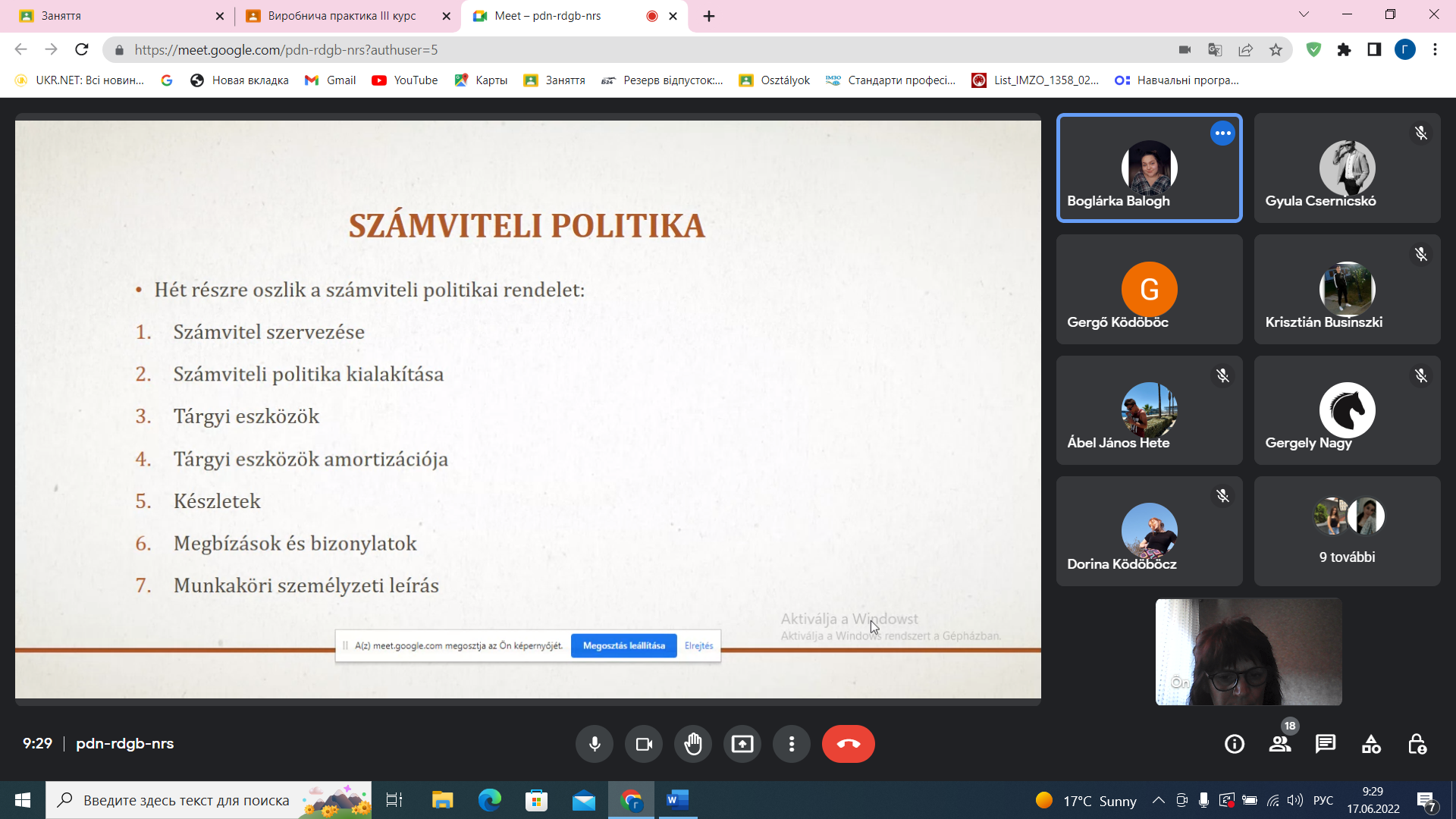
Task: Turn off the camera in Meet
Action: coord(644,744)
